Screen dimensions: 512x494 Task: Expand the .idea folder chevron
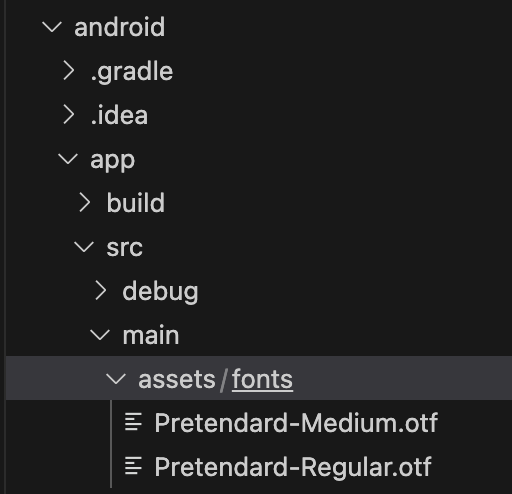click(69, 115)
